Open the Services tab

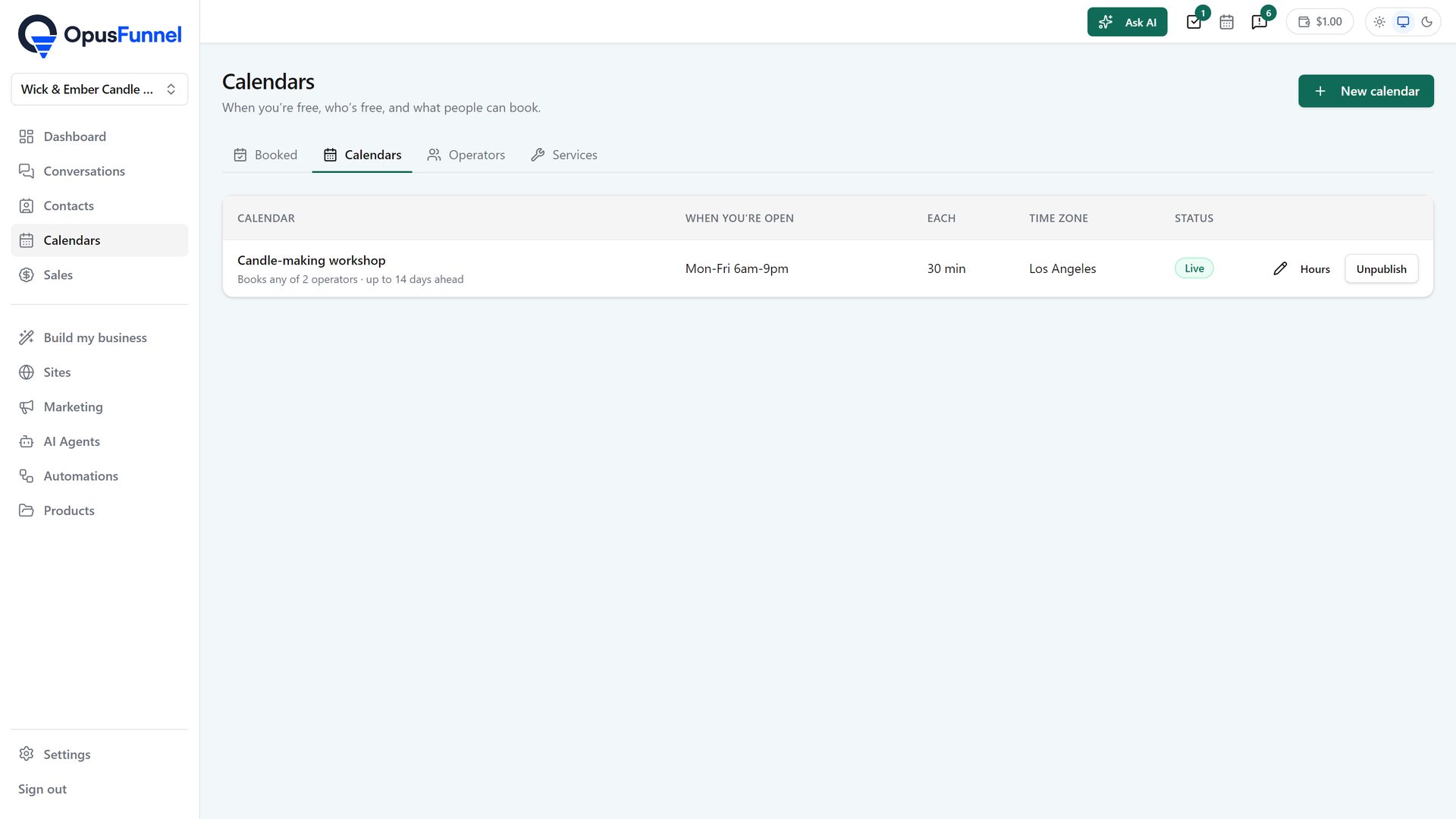[564, 155]
